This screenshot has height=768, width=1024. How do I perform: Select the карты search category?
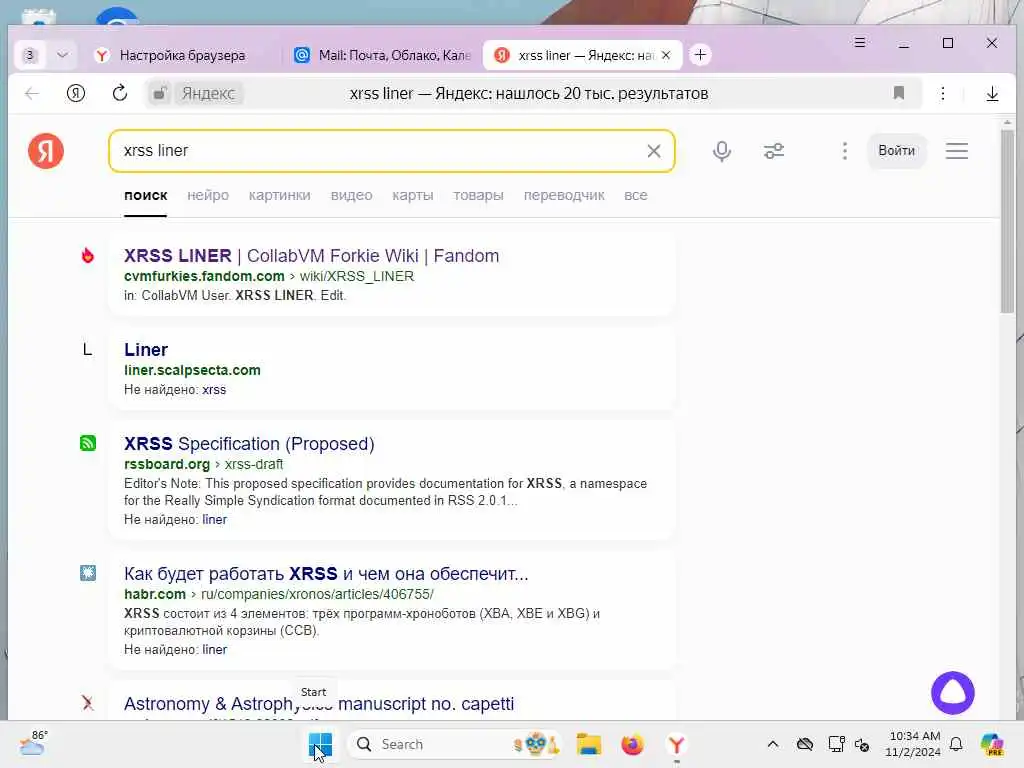pos(413,195)
